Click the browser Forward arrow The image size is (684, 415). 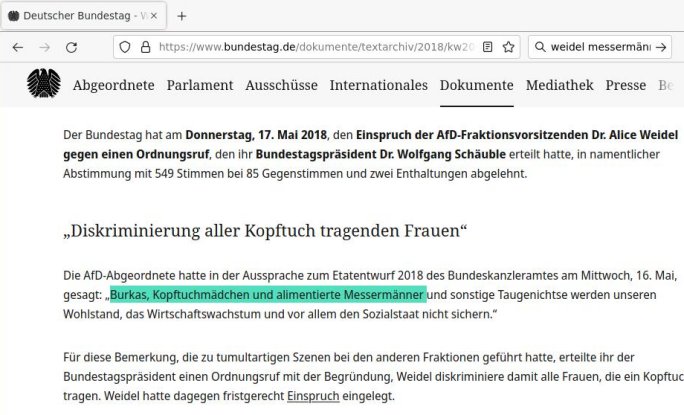(44, 47)
